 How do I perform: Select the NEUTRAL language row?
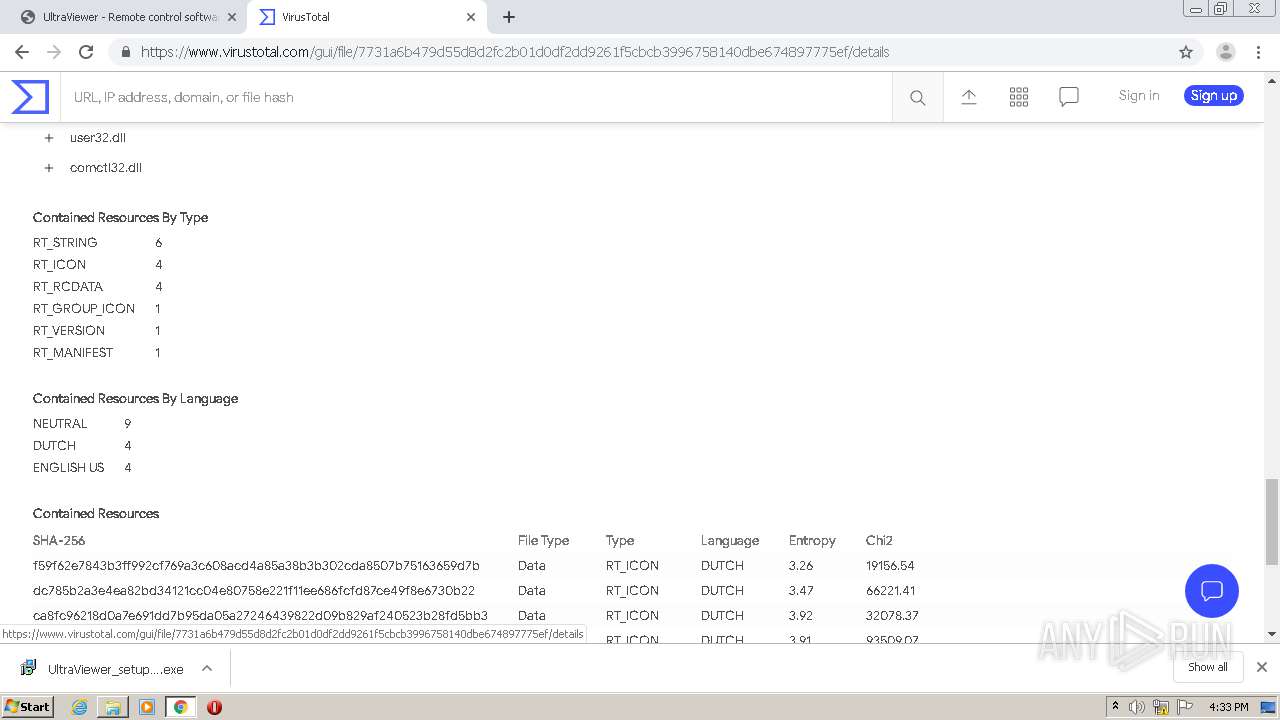pyautogui.click(x=82, y=424)
